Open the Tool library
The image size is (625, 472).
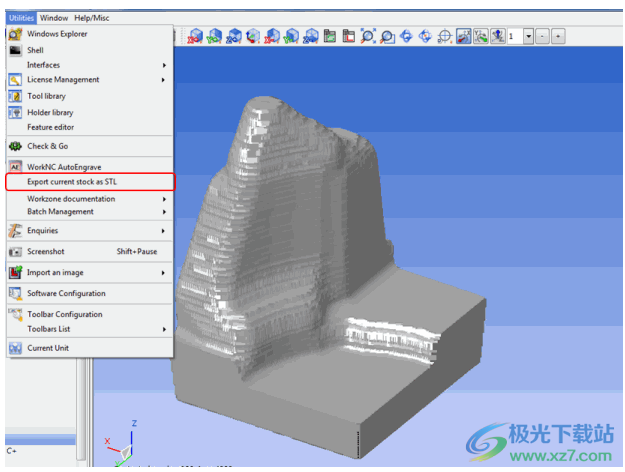point(90,96)
